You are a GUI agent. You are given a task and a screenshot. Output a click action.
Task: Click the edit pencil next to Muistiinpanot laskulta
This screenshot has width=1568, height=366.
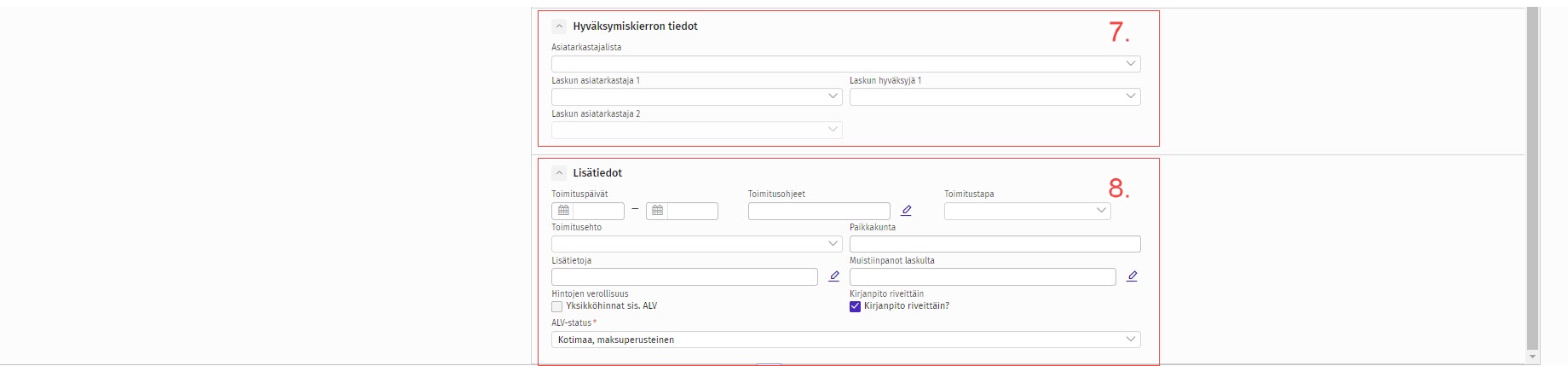pos(1132,276)
